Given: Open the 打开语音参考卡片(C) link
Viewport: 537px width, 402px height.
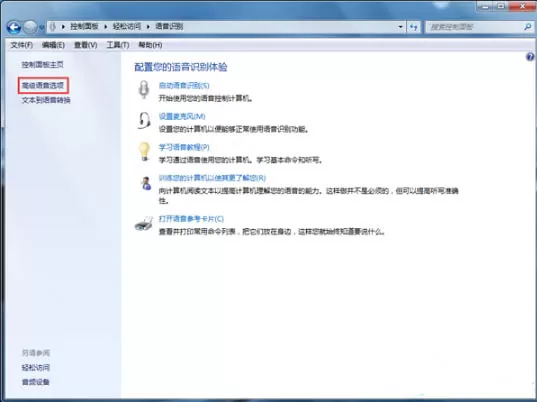Looking at the screenshot, I should pyautogui.click(x=191, y=219).
